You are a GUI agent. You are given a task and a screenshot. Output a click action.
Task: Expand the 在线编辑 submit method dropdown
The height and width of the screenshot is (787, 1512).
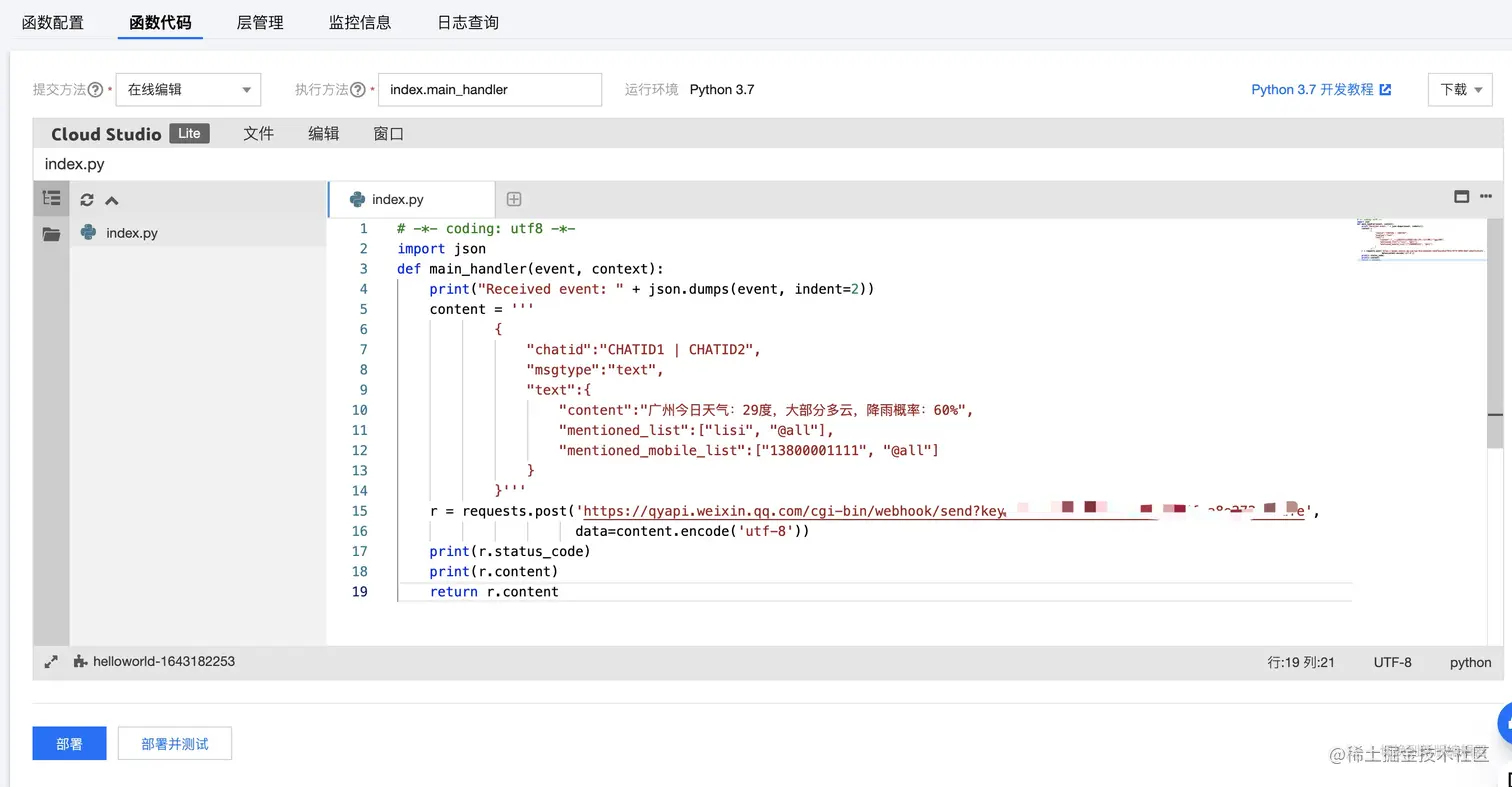click(x=189, y=89)
